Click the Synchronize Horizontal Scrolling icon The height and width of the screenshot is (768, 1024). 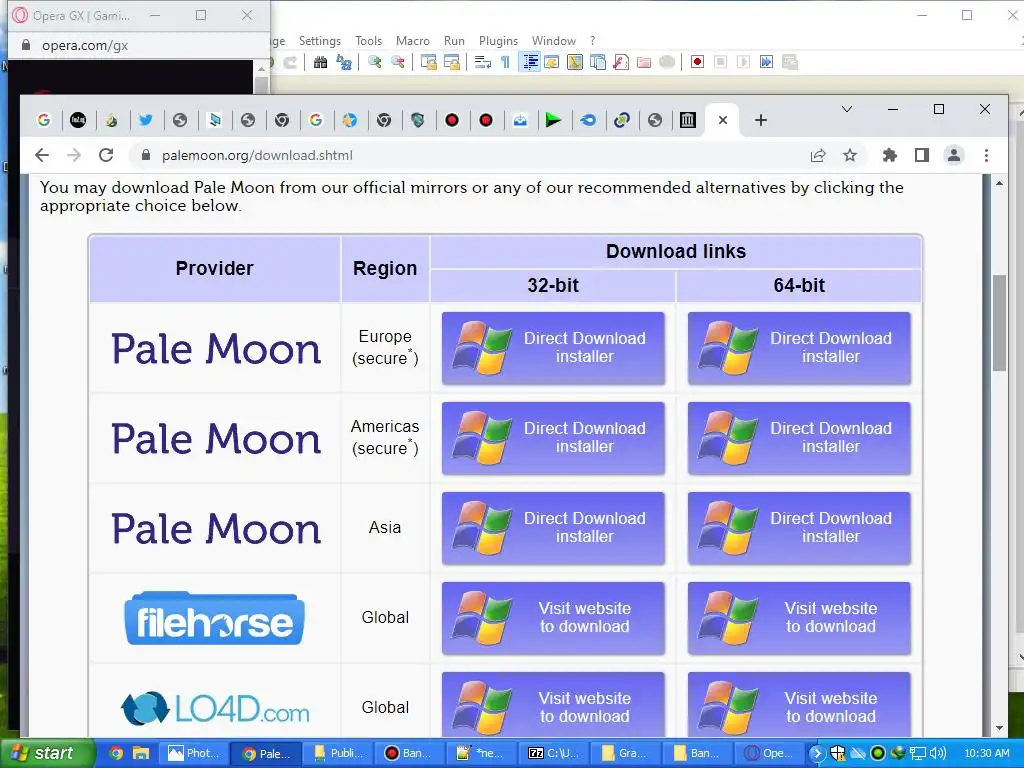pyautogui.click(x=451, y=62)
